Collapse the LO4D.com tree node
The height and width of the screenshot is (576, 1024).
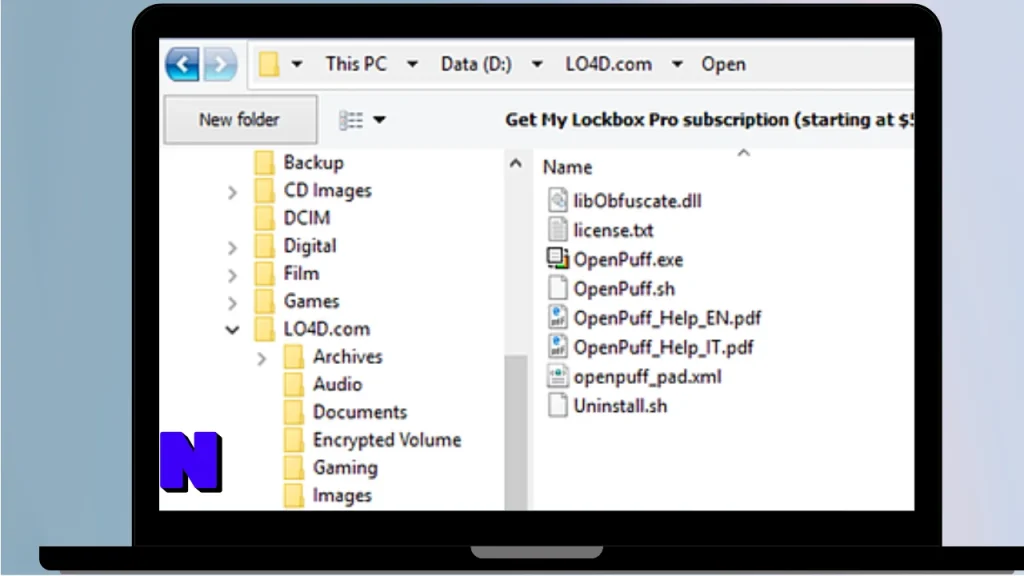232,330
